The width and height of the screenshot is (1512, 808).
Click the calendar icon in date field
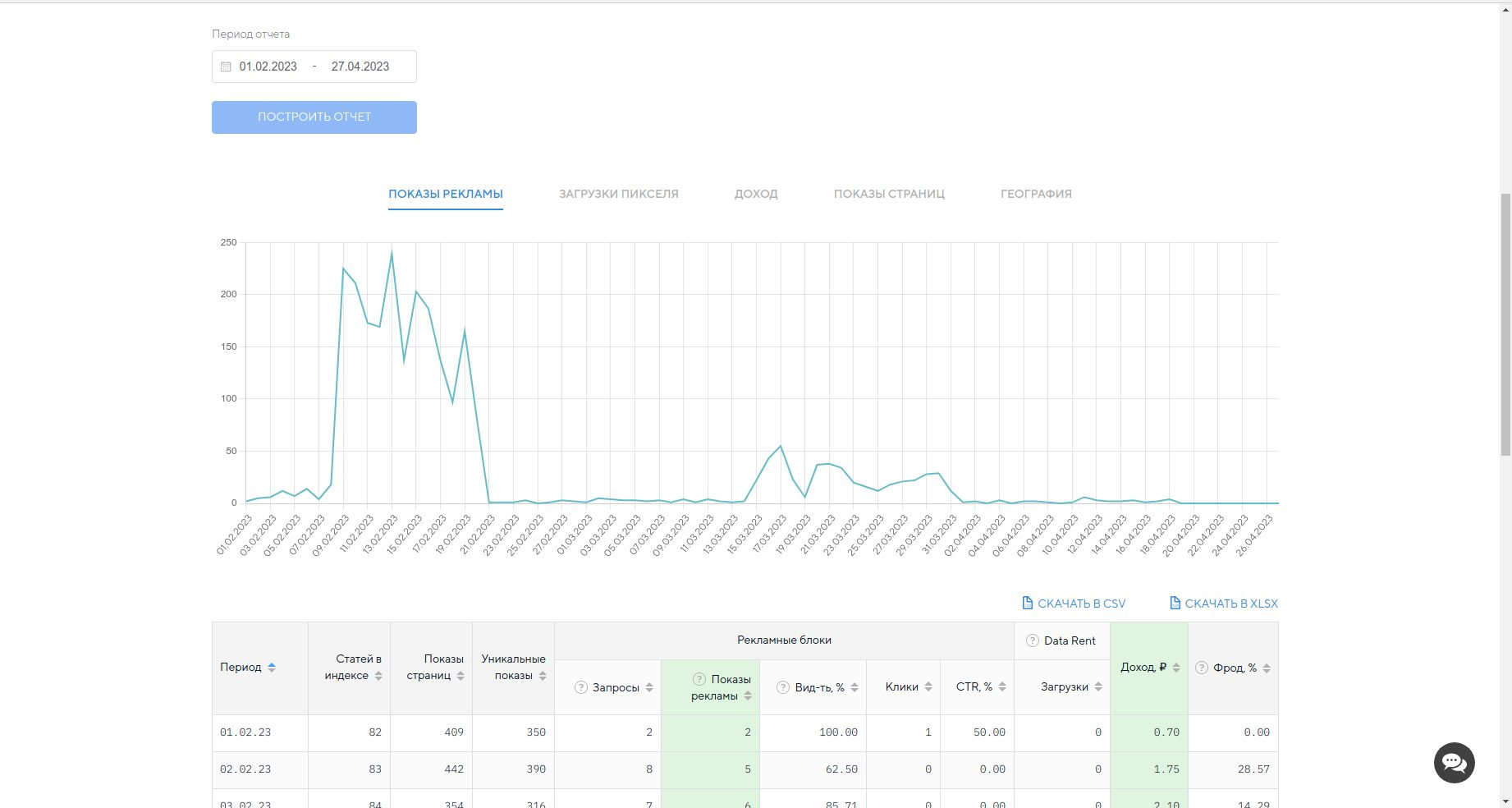pyautogui.click(x=226, y=67)
